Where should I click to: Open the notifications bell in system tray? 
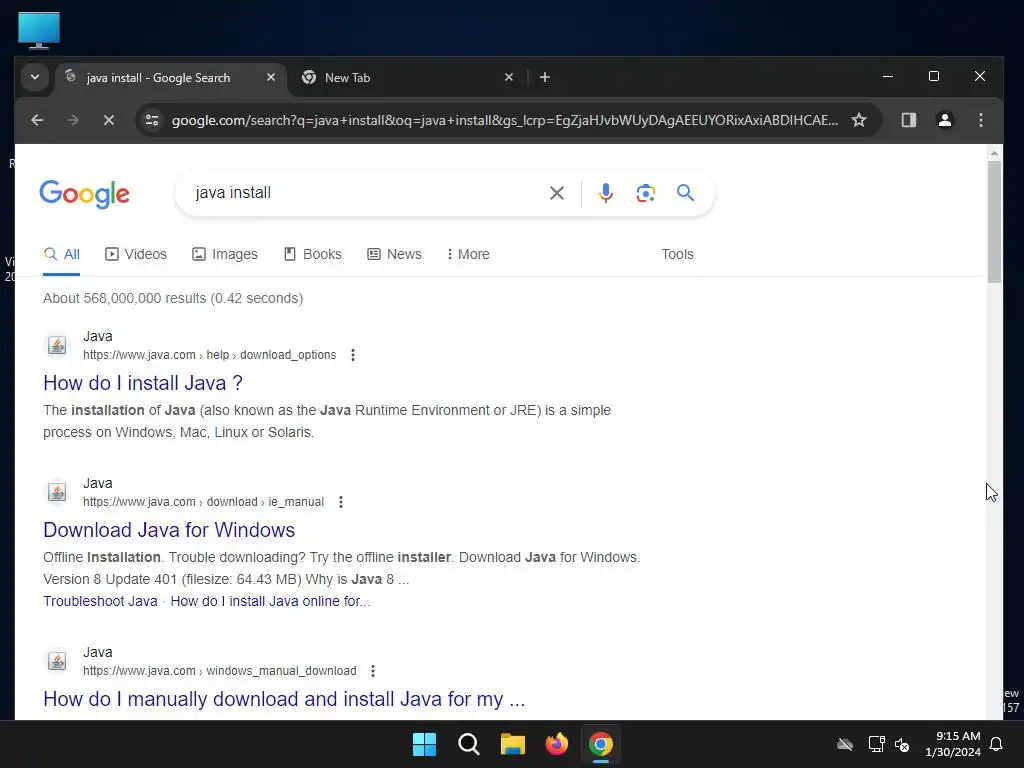pyautogui.click(x=996, y=744)
